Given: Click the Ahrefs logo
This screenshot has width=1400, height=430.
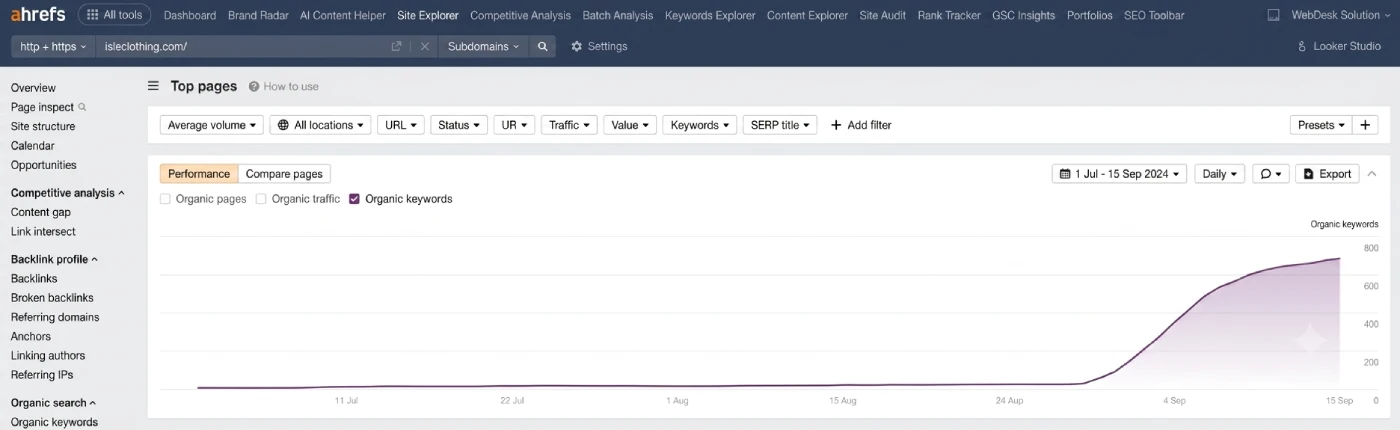Looking at the screenshot, I should tap(38, 15).
